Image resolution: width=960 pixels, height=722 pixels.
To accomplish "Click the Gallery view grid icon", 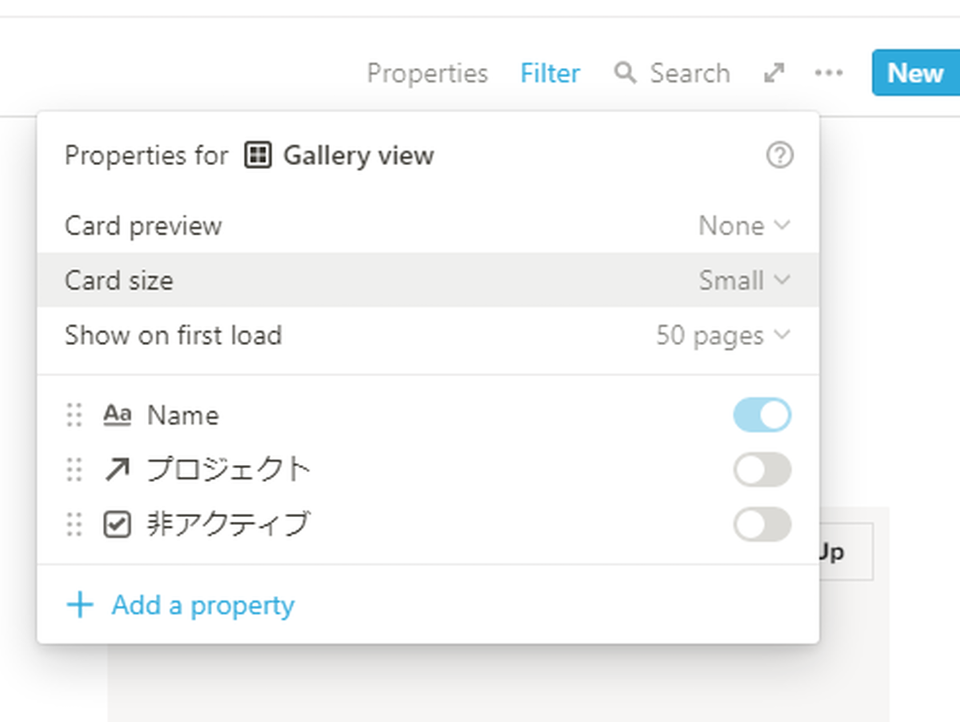I will pos(258,156).
